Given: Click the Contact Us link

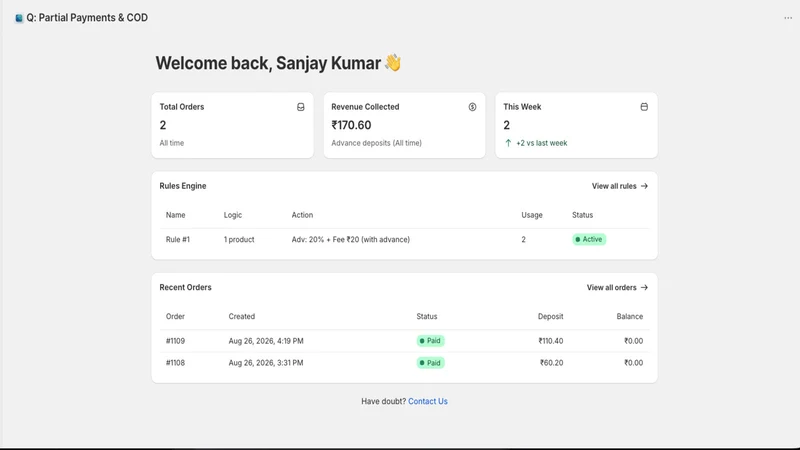Looking at the screenshot, I should point(428,402).
